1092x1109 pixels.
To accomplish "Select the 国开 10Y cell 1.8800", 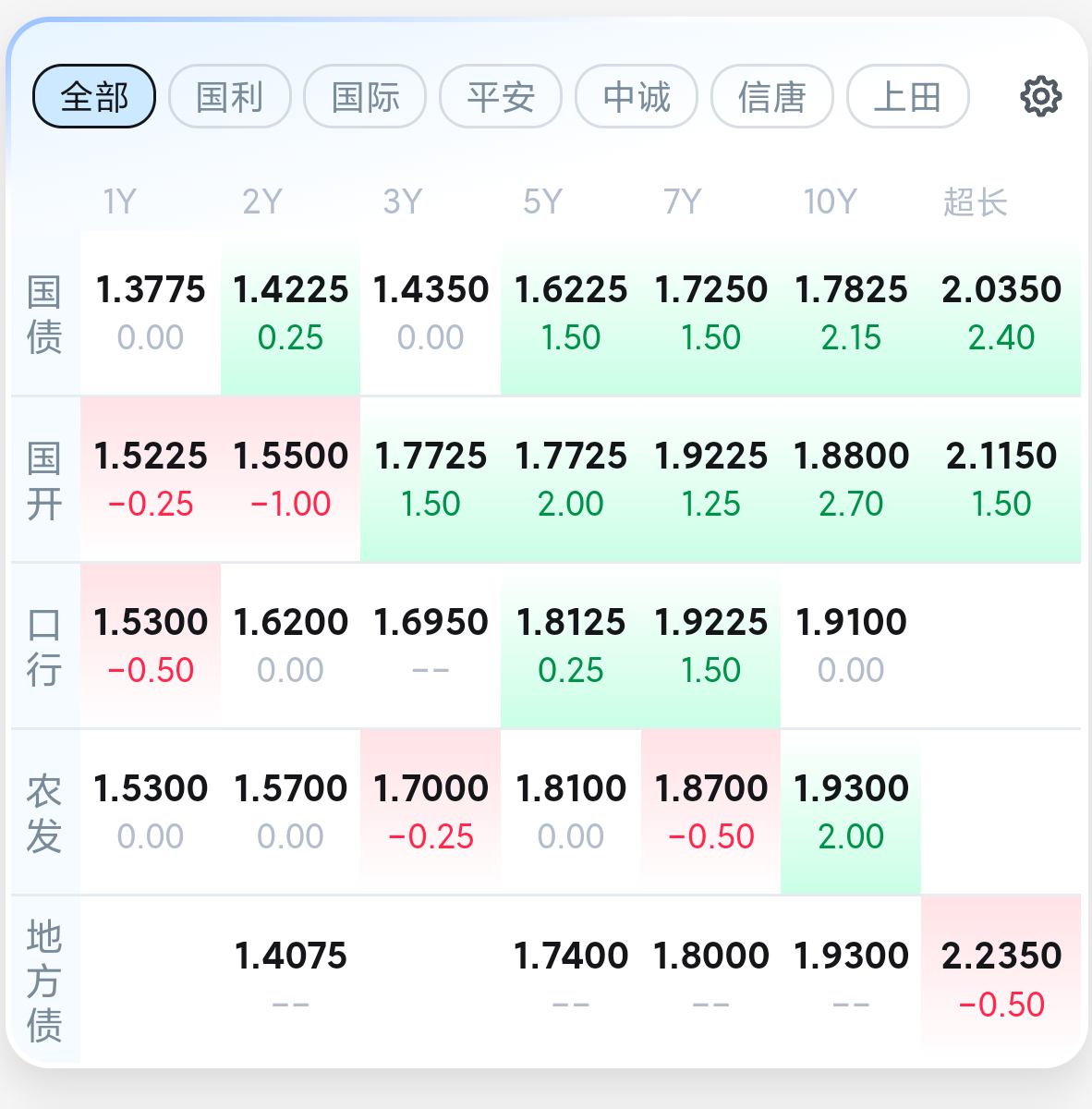I will 851,480.
